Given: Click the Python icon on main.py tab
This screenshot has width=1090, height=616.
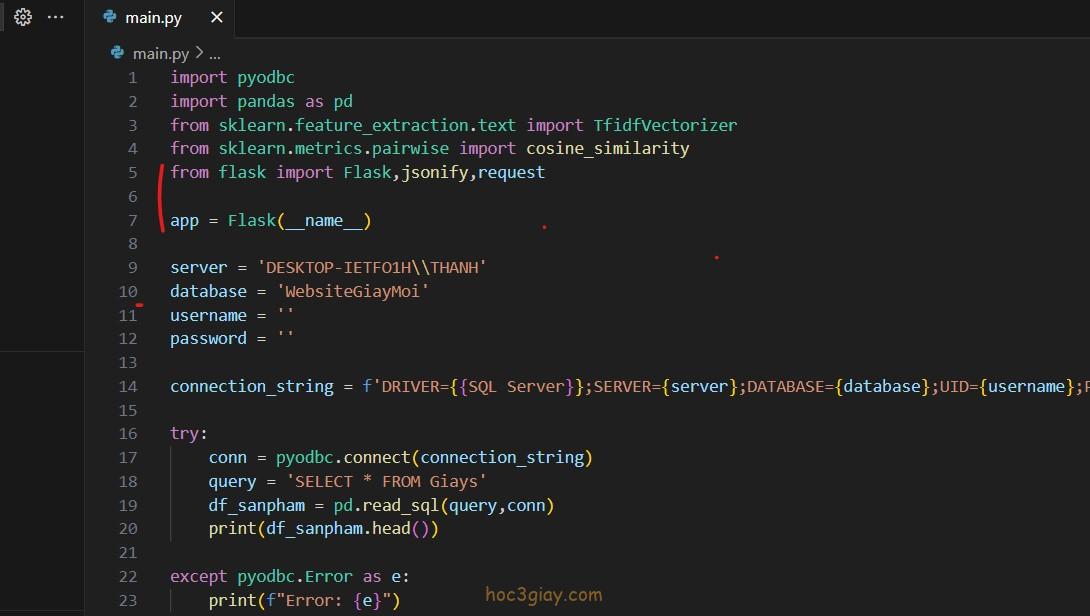Looking at the screenshot, I should pos(109,18).
